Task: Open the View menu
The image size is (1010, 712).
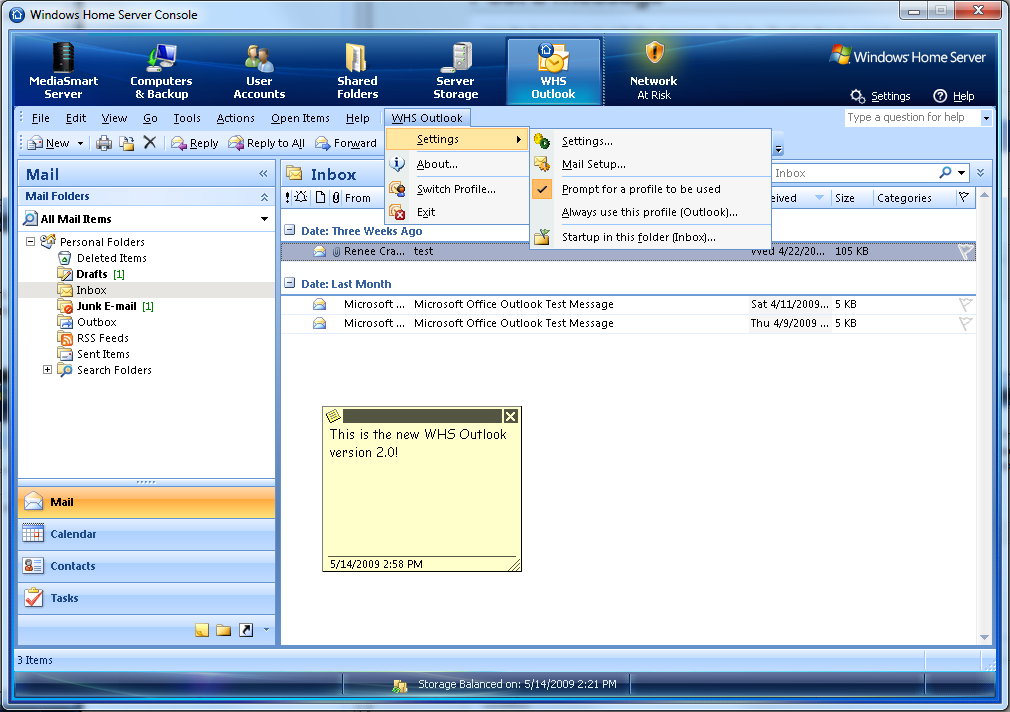Action: [114, 118]
